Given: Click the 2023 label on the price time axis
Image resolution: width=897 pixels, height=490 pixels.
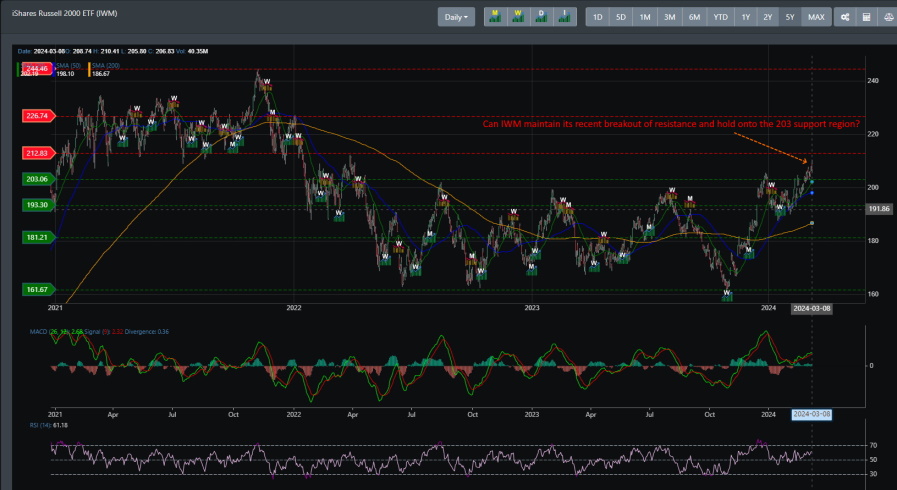Looking at the screenshot, I should 532,308.
